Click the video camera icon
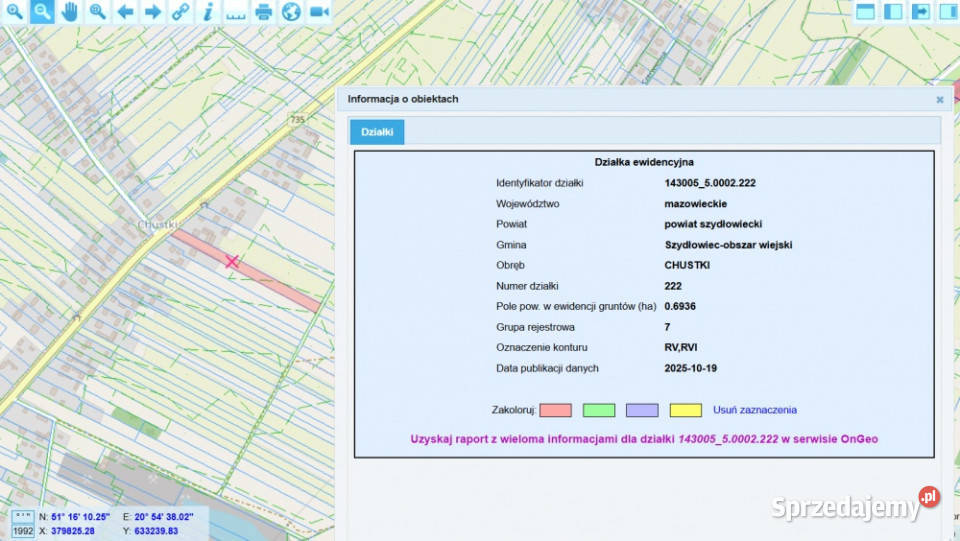The height and width of the screenshot is (541, 960). click(319, 12)
